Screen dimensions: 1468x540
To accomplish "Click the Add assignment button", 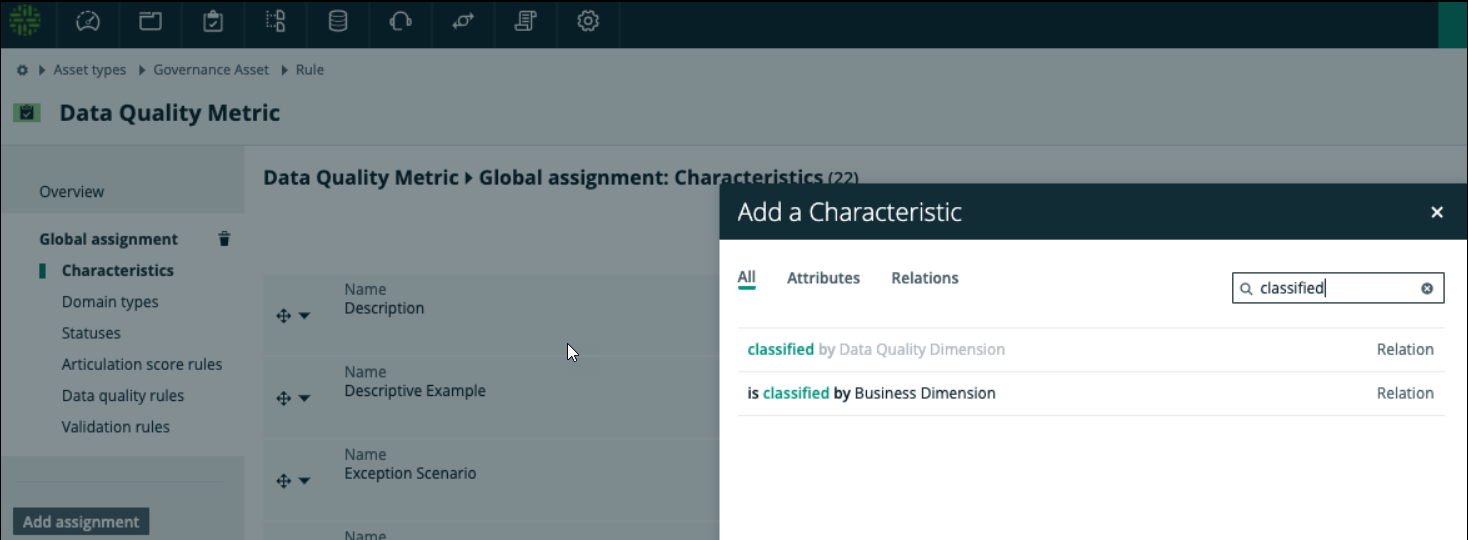I will (81, 522).
